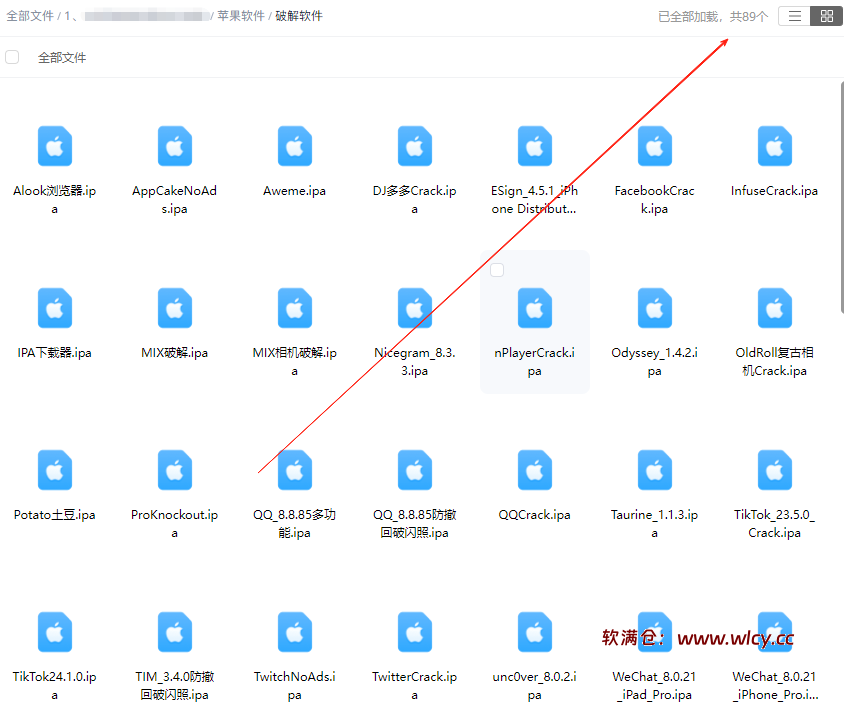Select Taurine_1.1.3.ipa file icon
Viewport: 844px width, 714px height.
(x=655, y=470)
